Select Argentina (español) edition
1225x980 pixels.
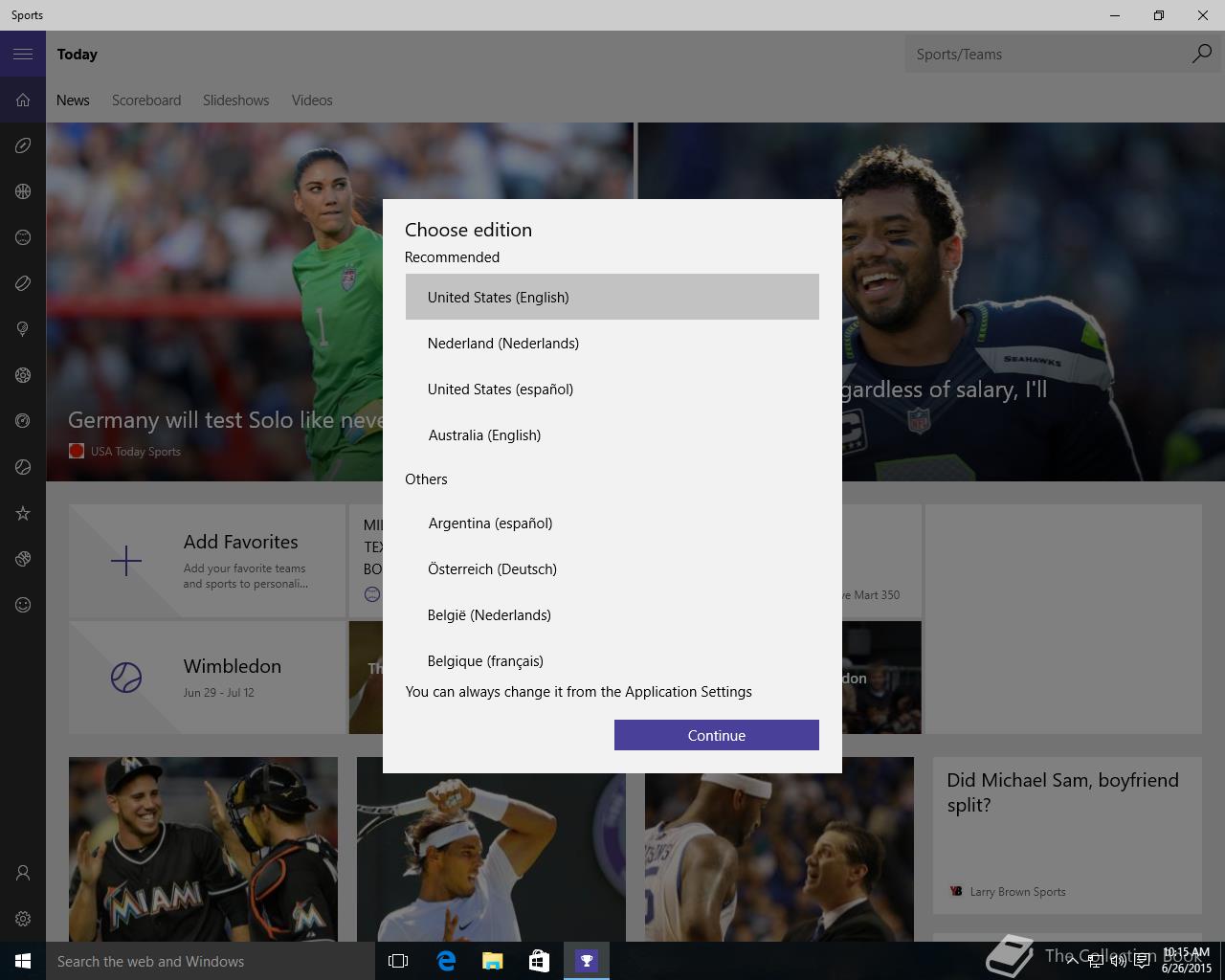[612, 523]
